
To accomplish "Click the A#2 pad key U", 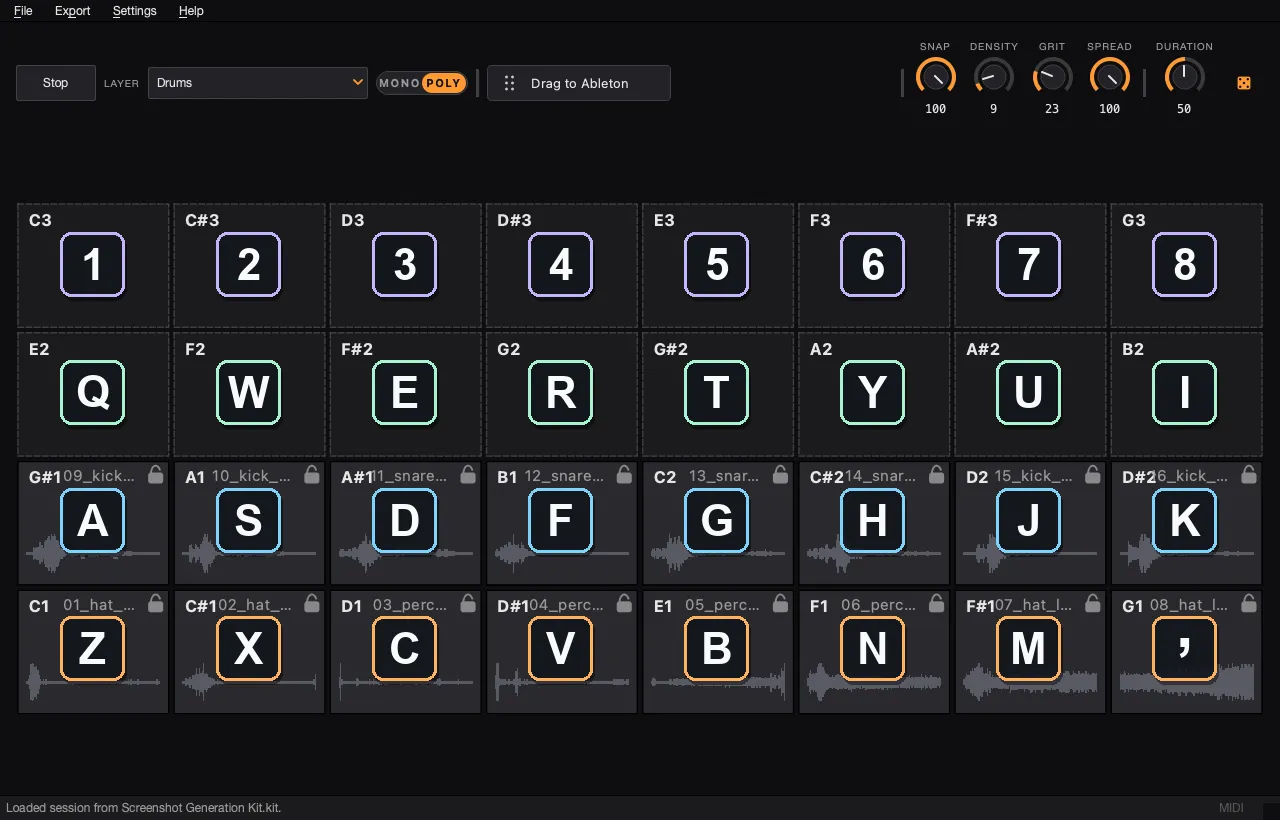I will tap(1029, 393).
